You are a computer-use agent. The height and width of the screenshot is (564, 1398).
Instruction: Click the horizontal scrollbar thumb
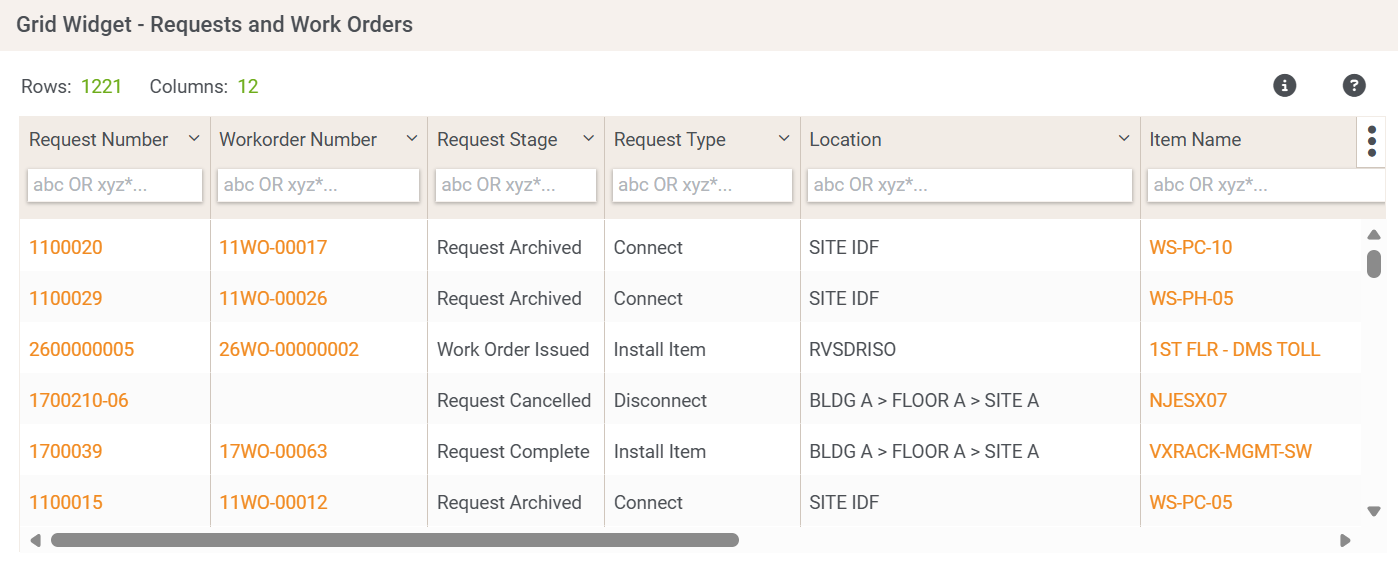coord(395,540)
